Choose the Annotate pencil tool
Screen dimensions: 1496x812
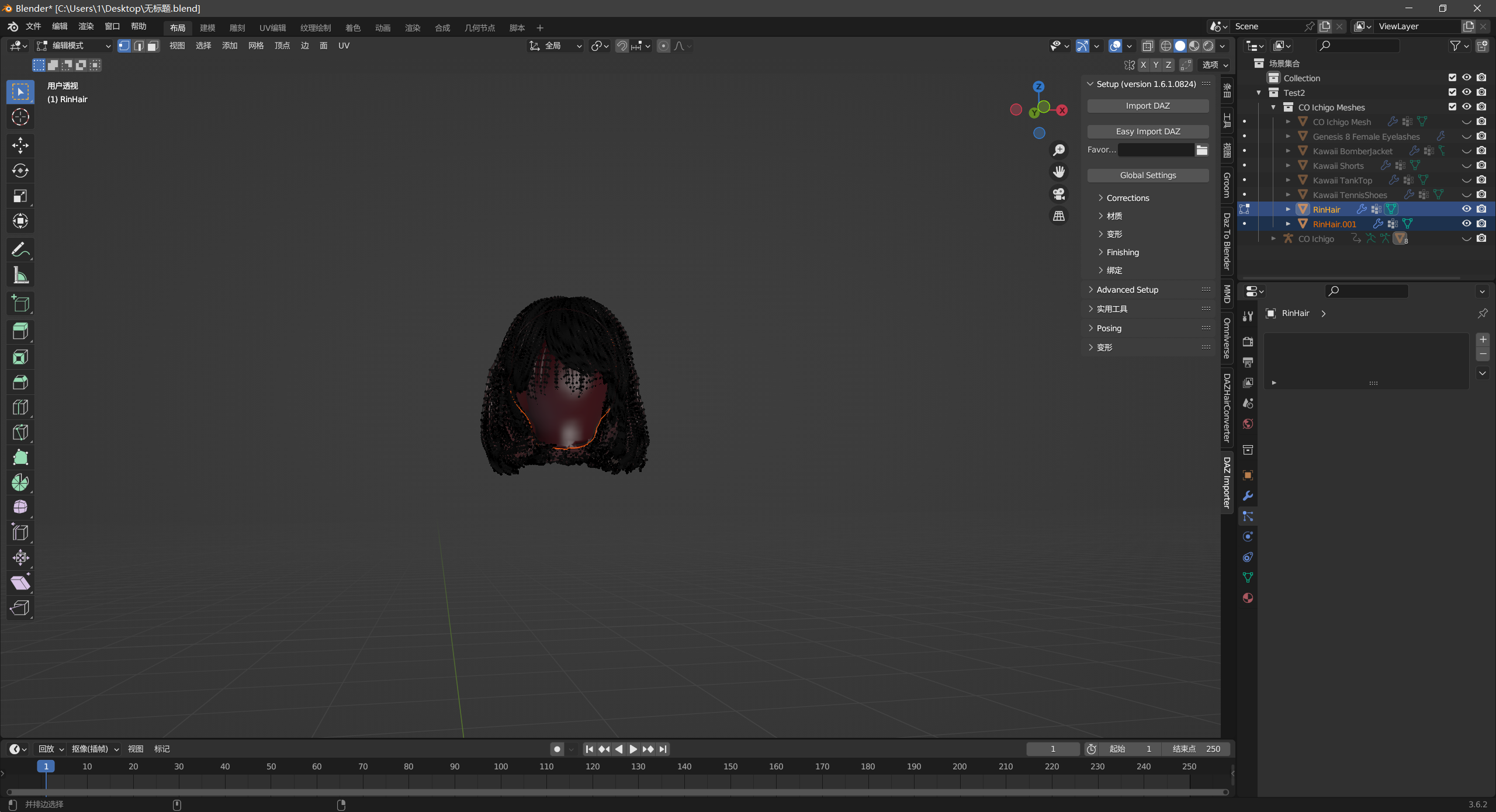pyautogui.click(x=20, y=250)
